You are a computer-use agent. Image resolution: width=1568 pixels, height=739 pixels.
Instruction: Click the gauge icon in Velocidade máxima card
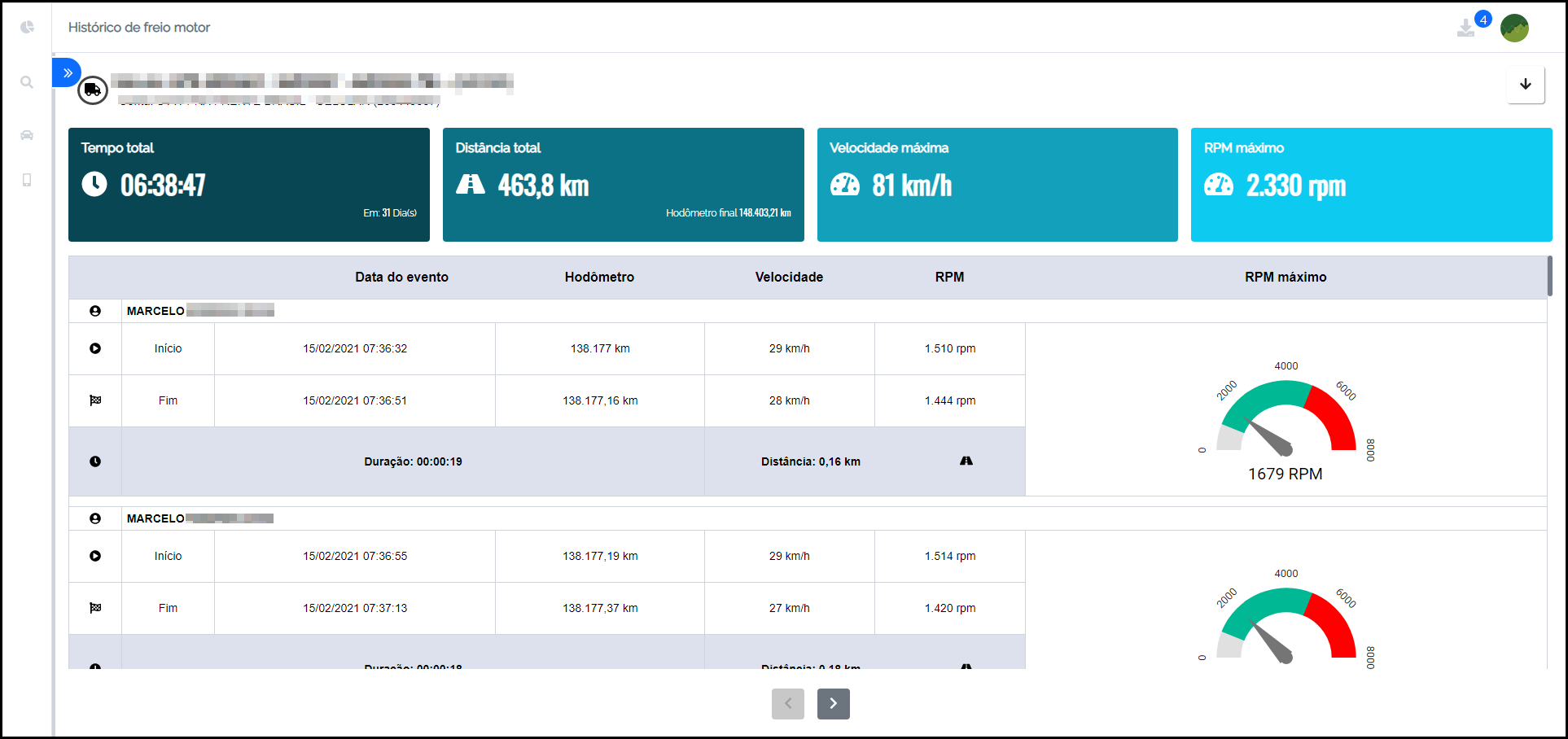844,185
